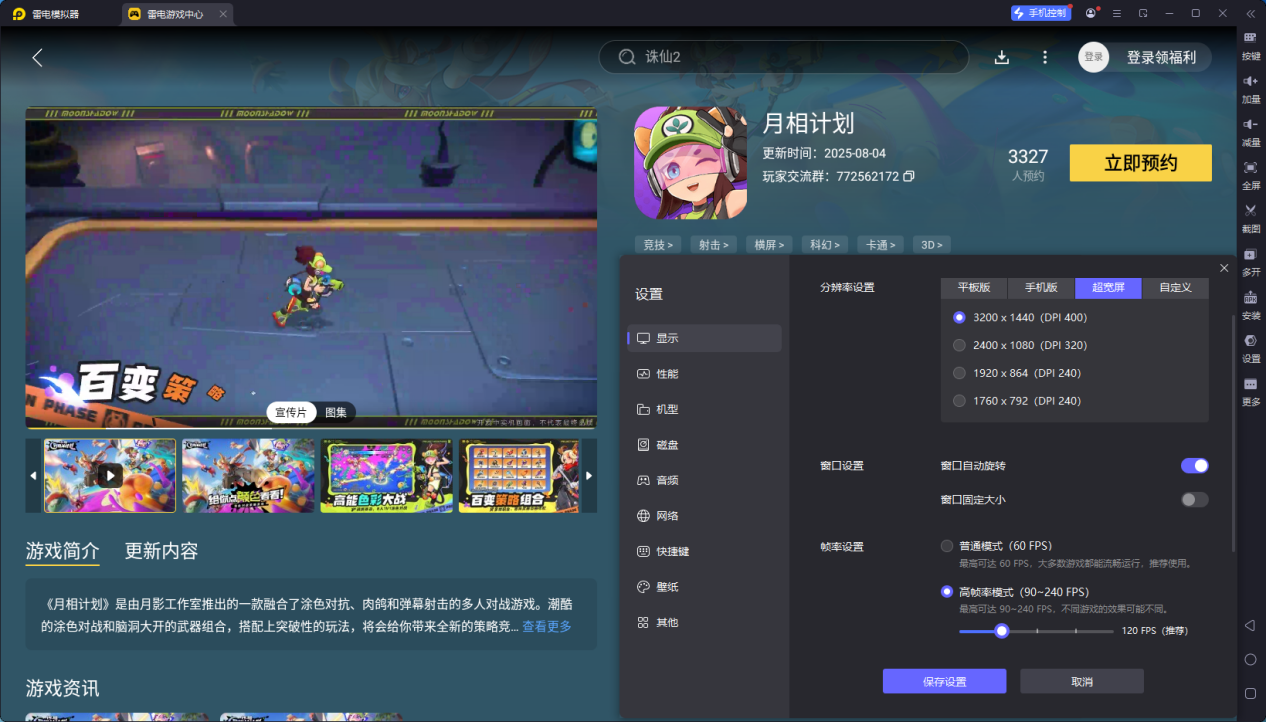Open the 超宽屏 resolution tab
This screenshot has height=722, width=1266.
1108,288
